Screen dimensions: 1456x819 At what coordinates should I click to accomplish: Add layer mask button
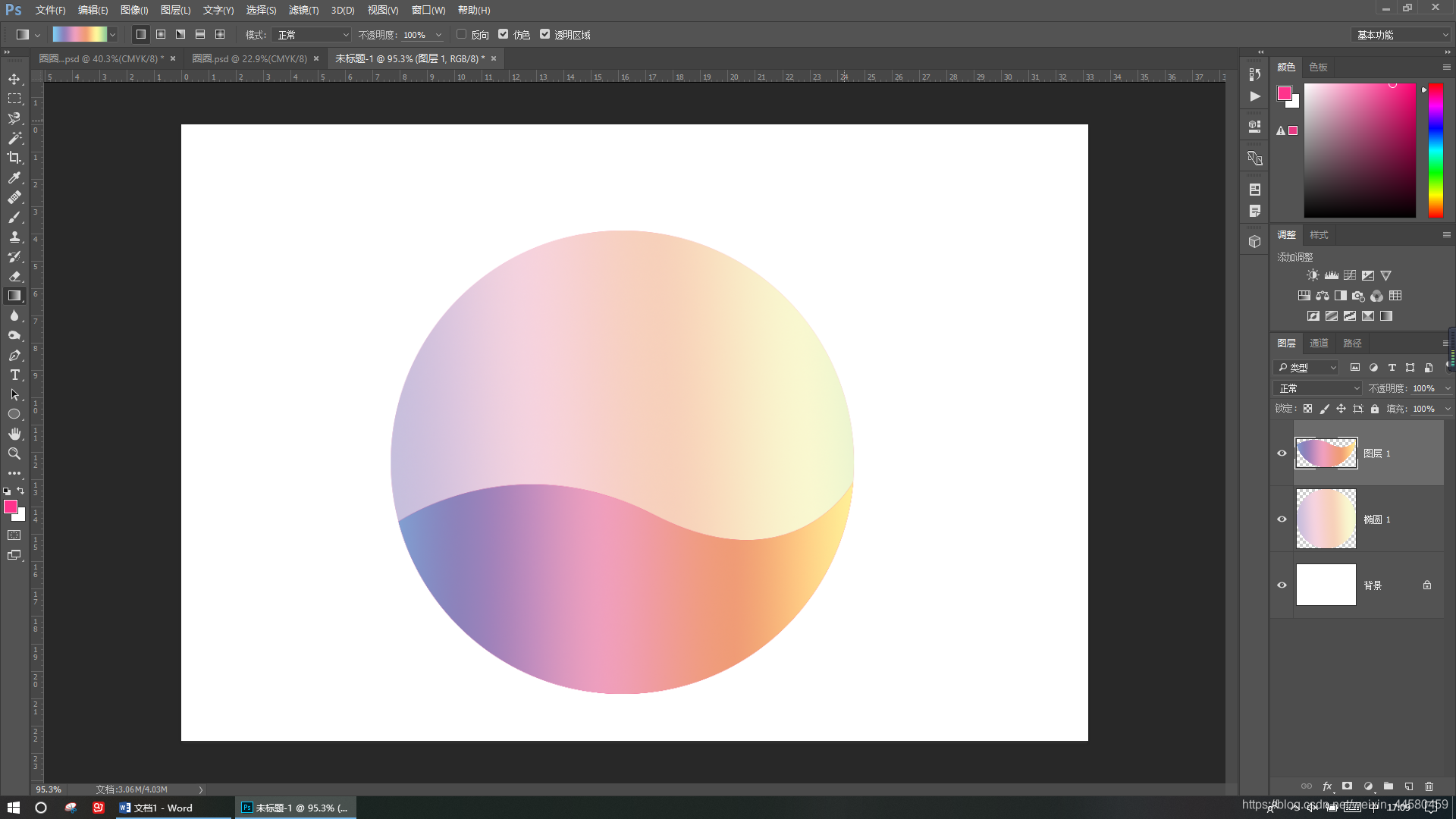pyautogui.click(x=1348, y=786)
